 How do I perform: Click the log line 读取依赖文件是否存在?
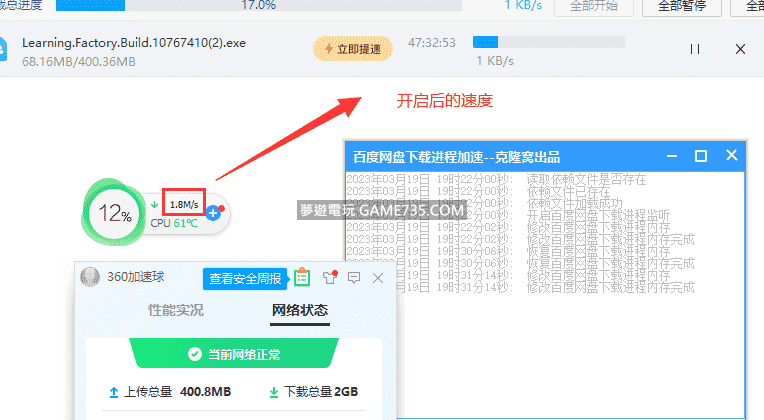pyautogui.click(x=497, y=179)
